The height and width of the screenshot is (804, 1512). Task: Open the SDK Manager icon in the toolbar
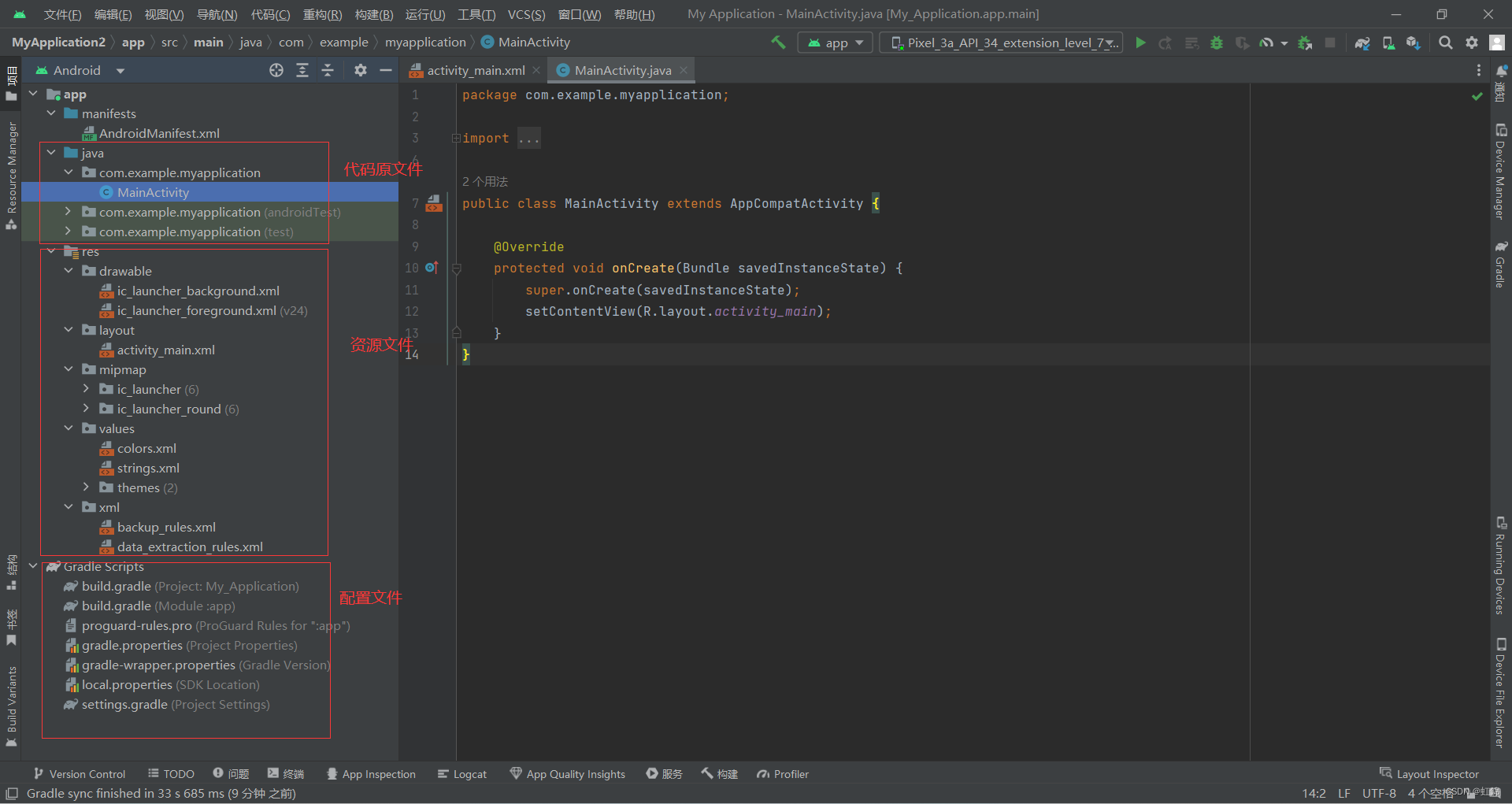pos(1414,43)
